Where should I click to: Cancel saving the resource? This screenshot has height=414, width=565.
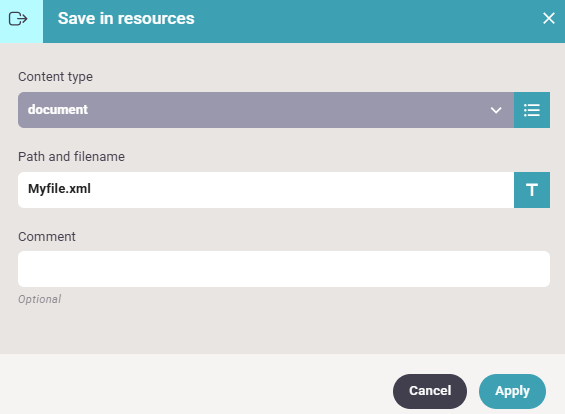pyautogui.click(x=430, y=391)
